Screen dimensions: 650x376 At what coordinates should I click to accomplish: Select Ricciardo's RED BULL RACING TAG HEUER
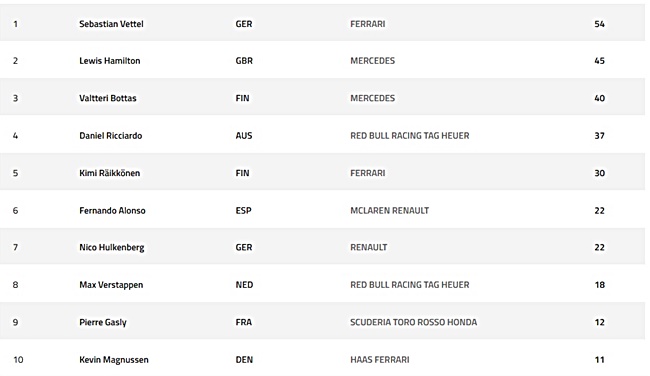pyautogui.click(x=410, y=136)
